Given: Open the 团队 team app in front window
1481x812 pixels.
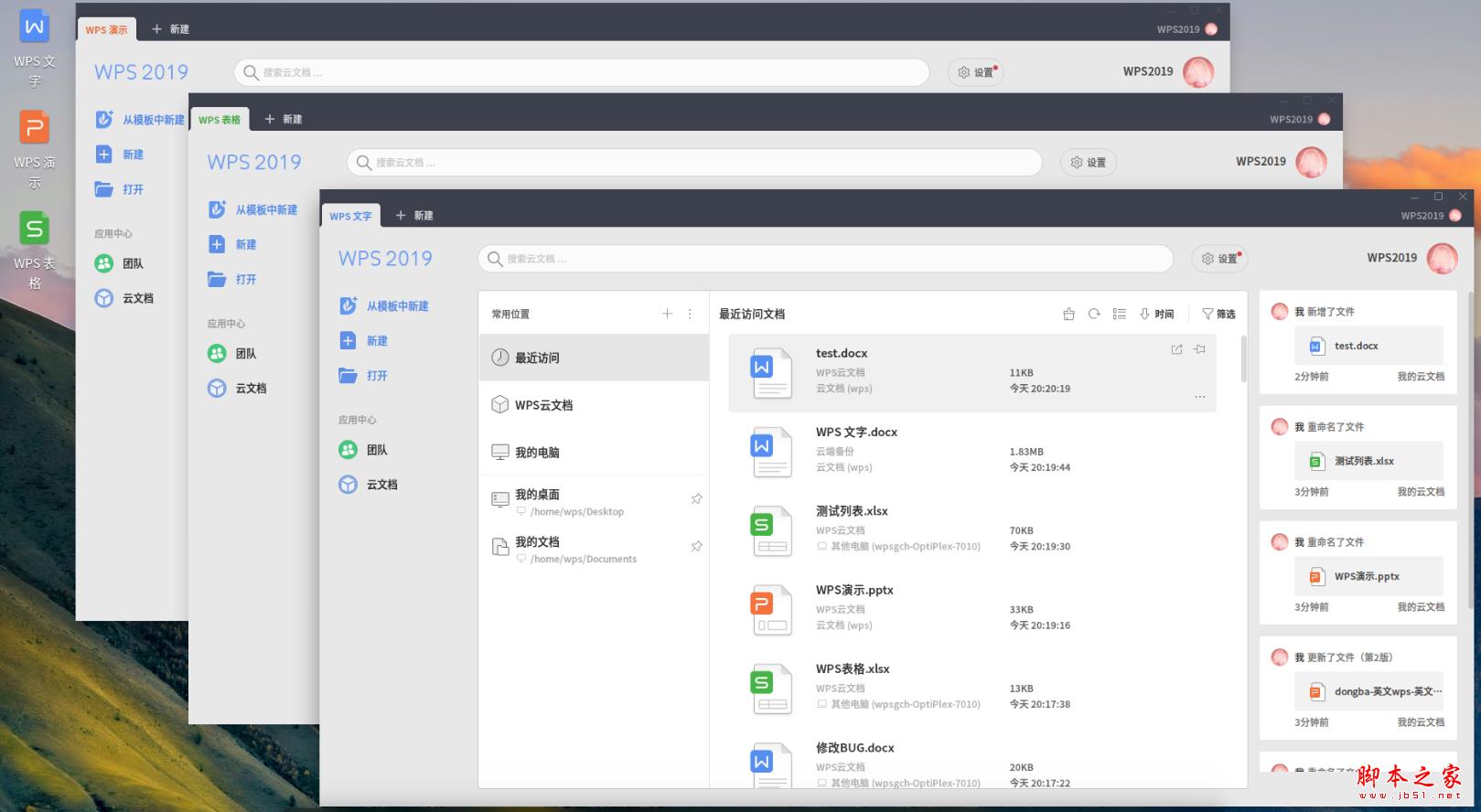Looking at the screenshot, I should click(x=363, y=450).
